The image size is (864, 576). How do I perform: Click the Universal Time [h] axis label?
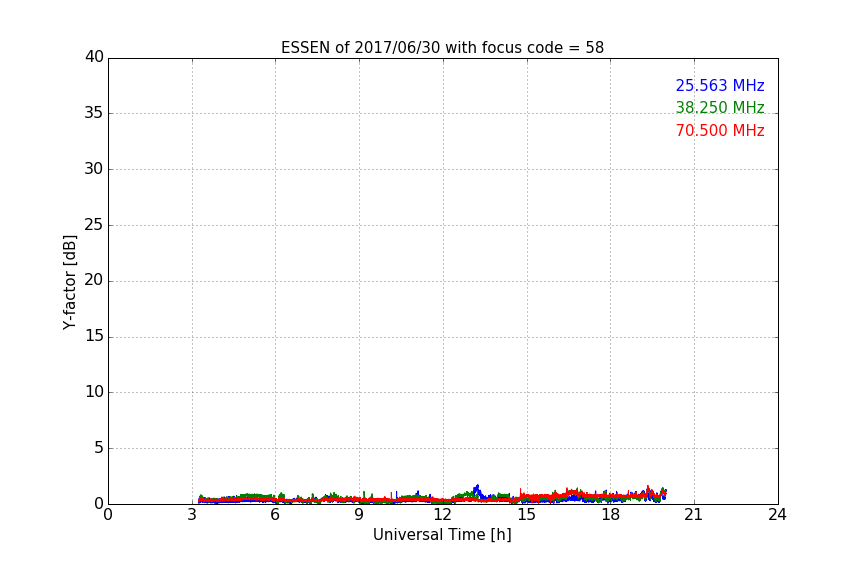coord(442,535)
